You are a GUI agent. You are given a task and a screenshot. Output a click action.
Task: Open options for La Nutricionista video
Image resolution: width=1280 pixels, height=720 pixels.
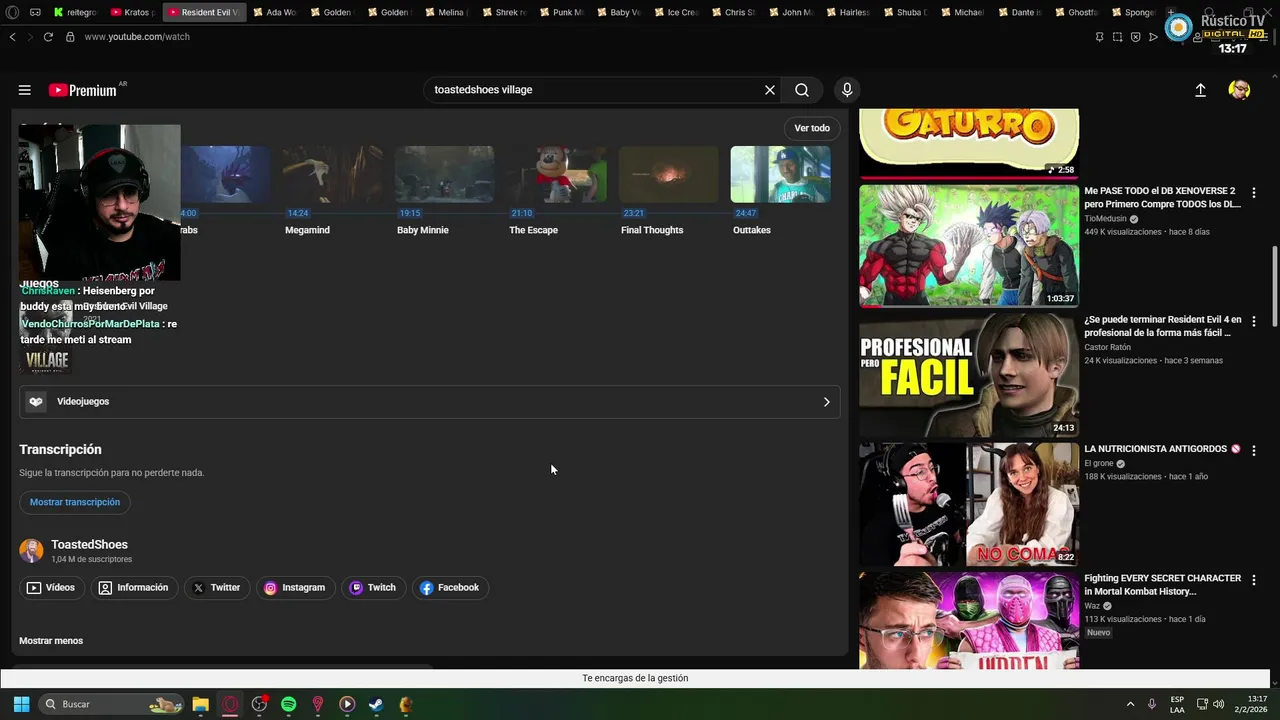[x=1254, y=450]
